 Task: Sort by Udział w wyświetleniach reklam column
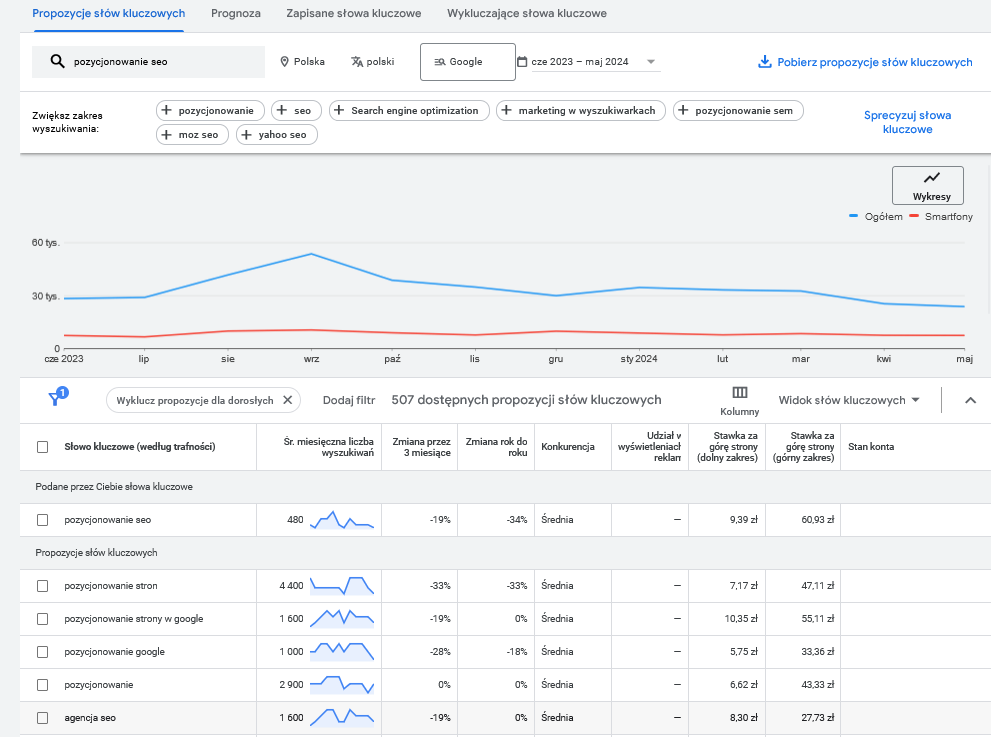coord(650,447)
